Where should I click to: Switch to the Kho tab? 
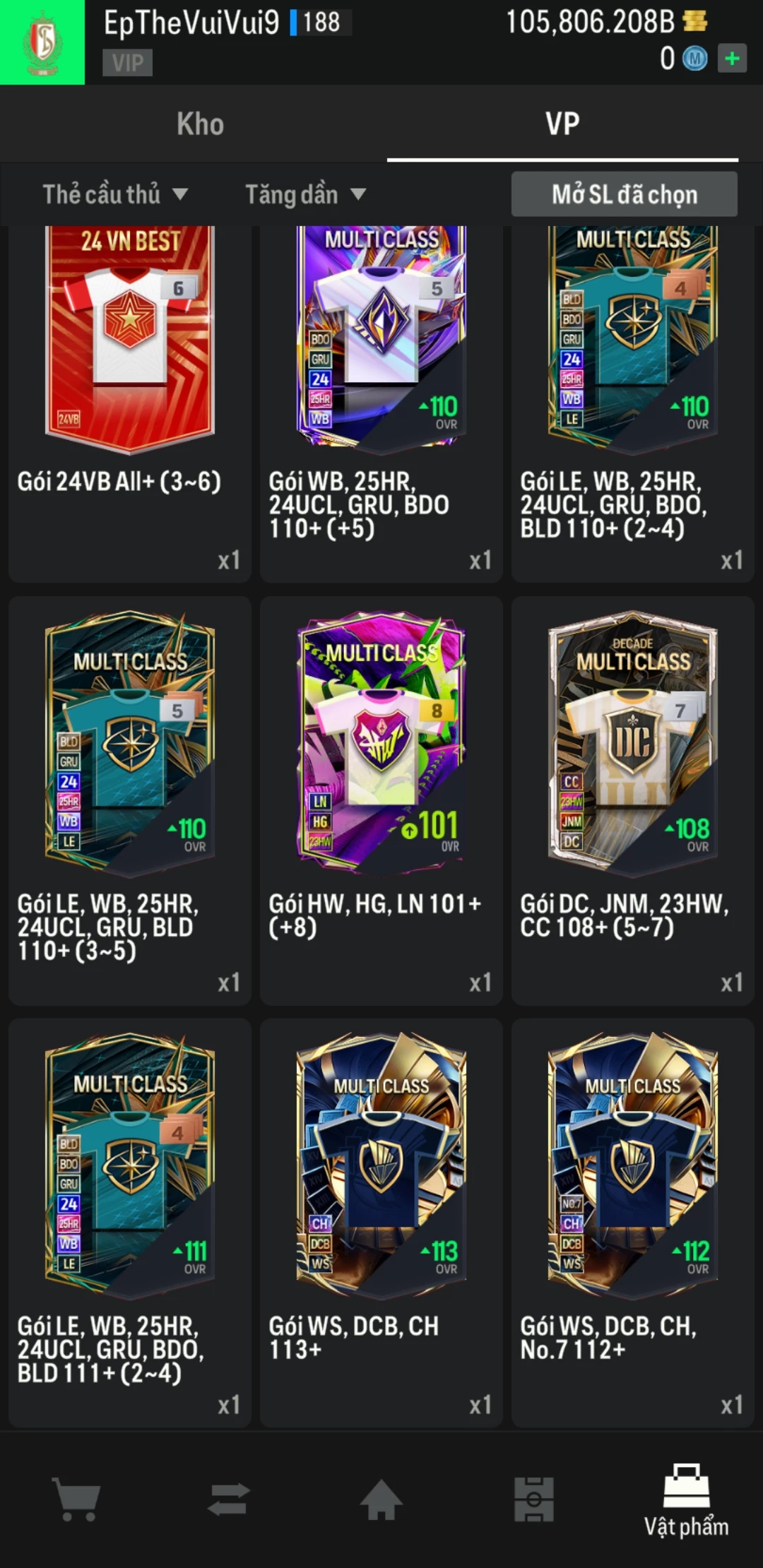[x=200, y=124]
